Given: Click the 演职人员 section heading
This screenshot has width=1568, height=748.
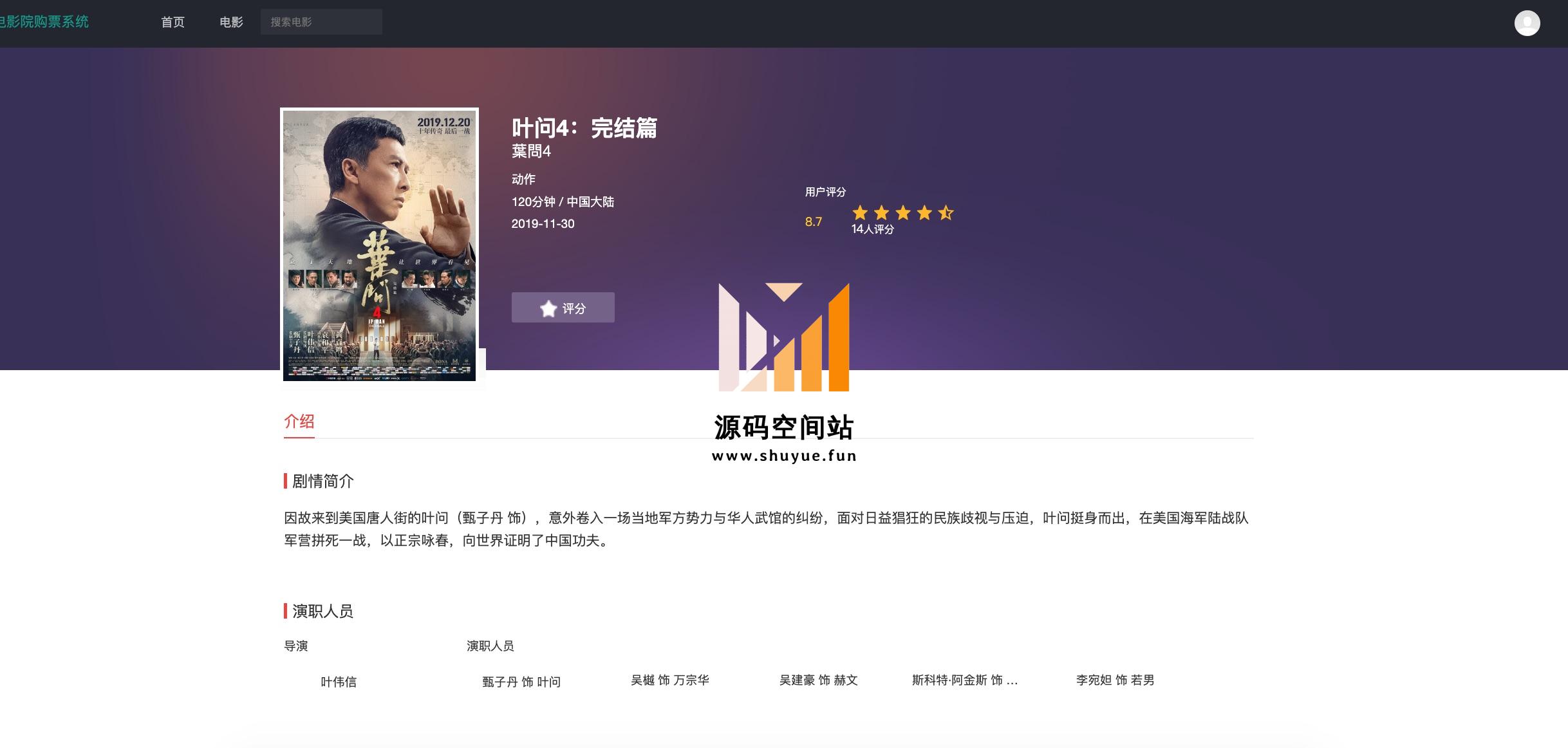Looking at the screenshot, I should [x=322, y=611].
